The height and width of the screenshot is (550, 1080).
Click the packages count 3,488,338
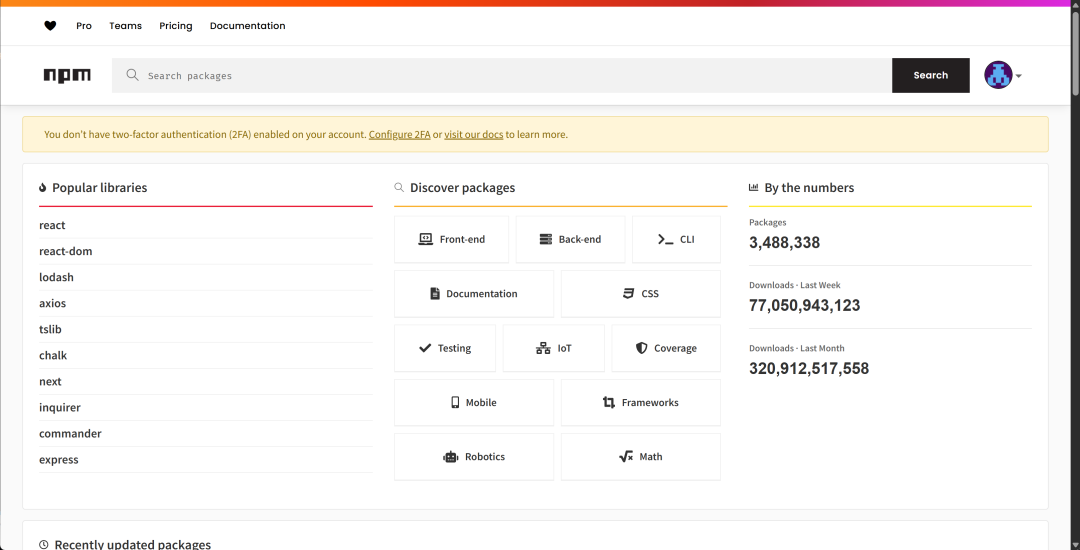point(785,242)
